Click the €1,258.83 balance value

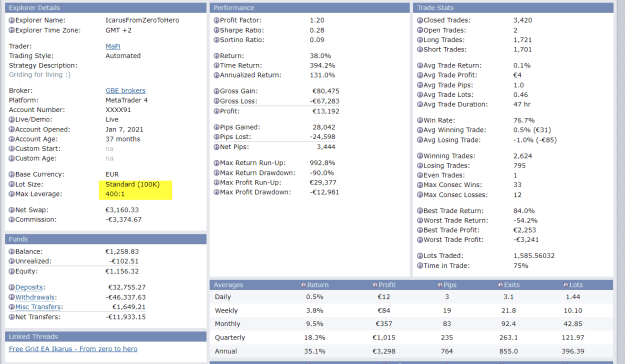(x=122, y=252)
